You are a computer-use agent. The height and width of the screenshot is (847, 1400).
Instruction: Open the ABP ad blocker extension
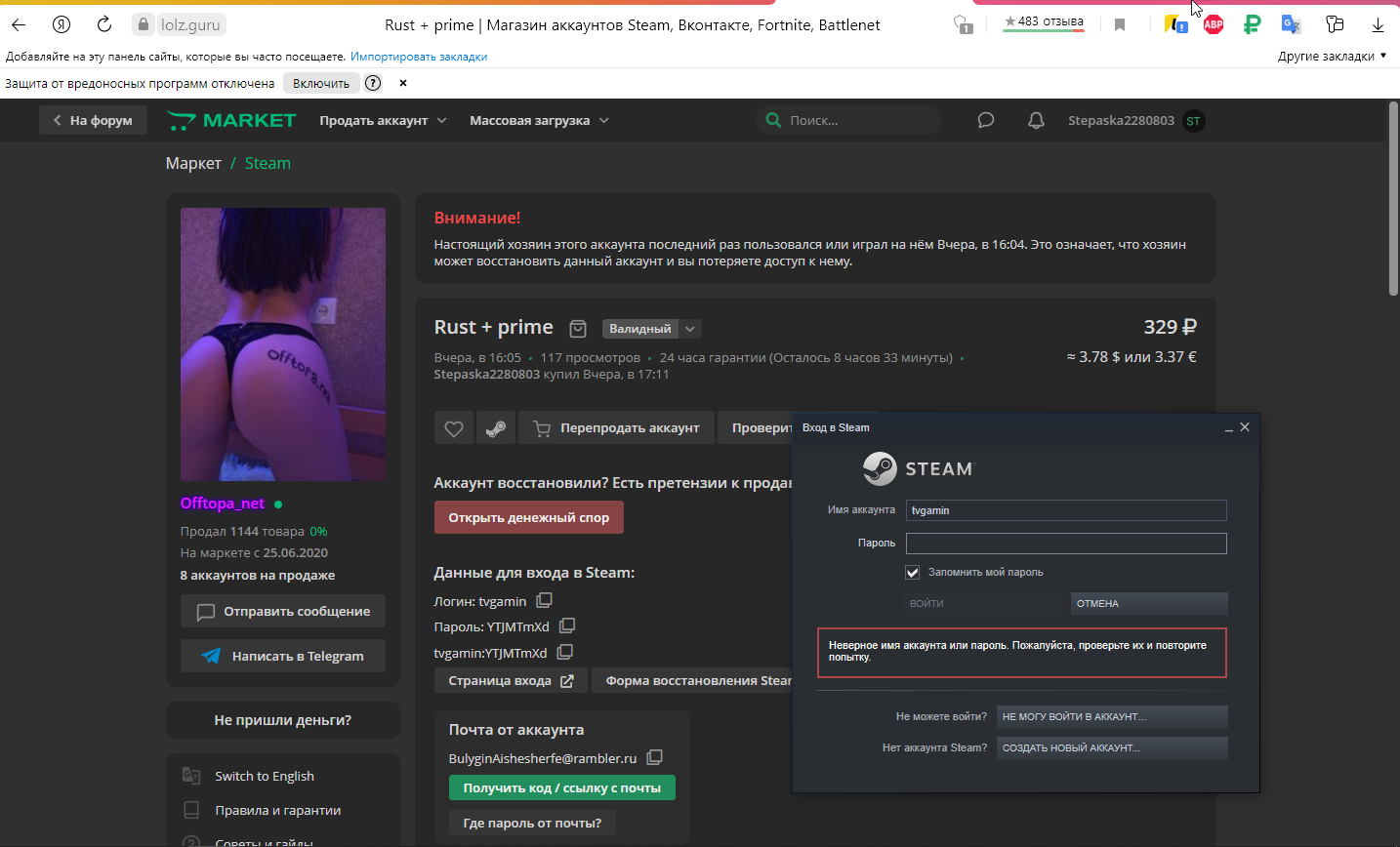tap(1214, 24)
